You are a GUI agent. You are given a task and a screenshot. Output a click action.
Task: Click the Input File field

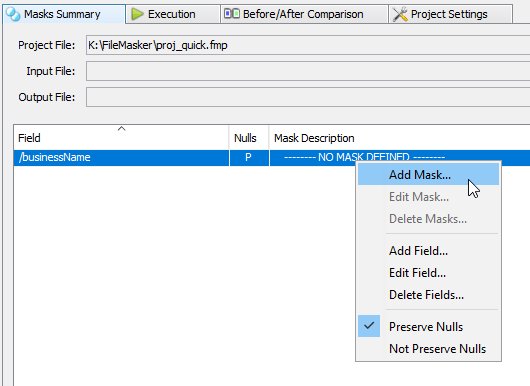308,71
